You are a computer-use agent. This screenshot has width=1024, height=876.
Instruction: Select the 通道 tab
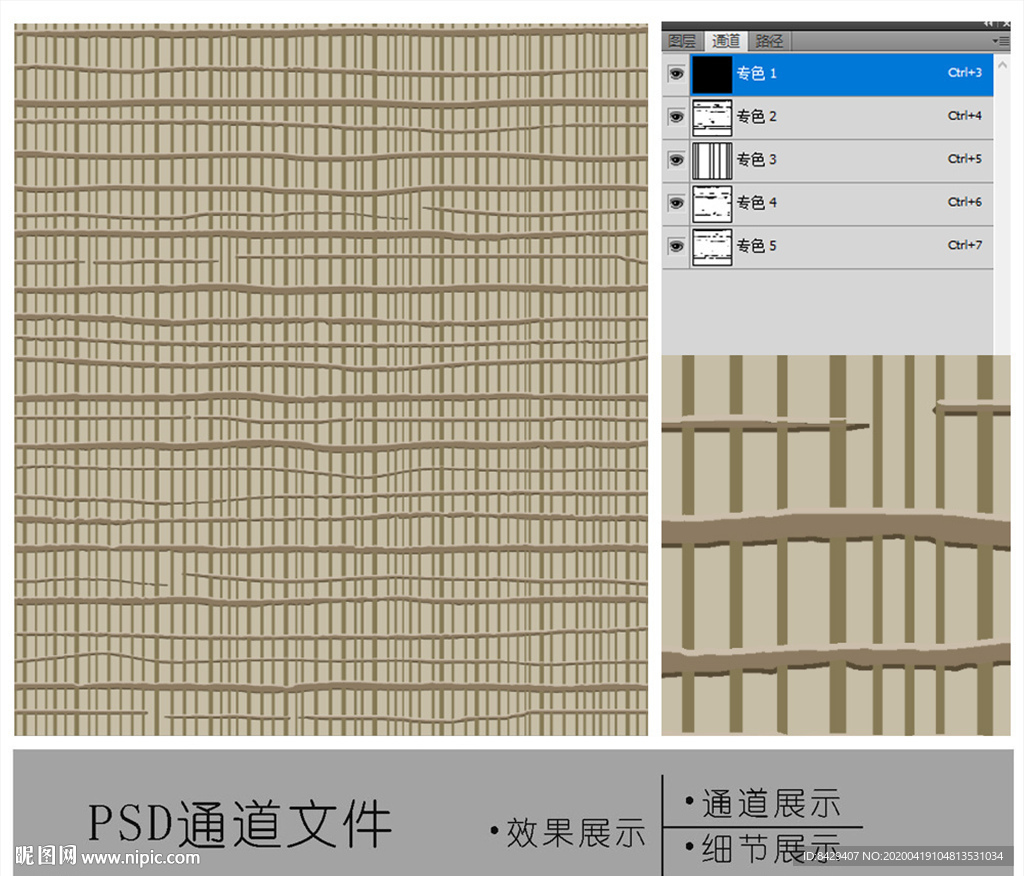[726, 41]
